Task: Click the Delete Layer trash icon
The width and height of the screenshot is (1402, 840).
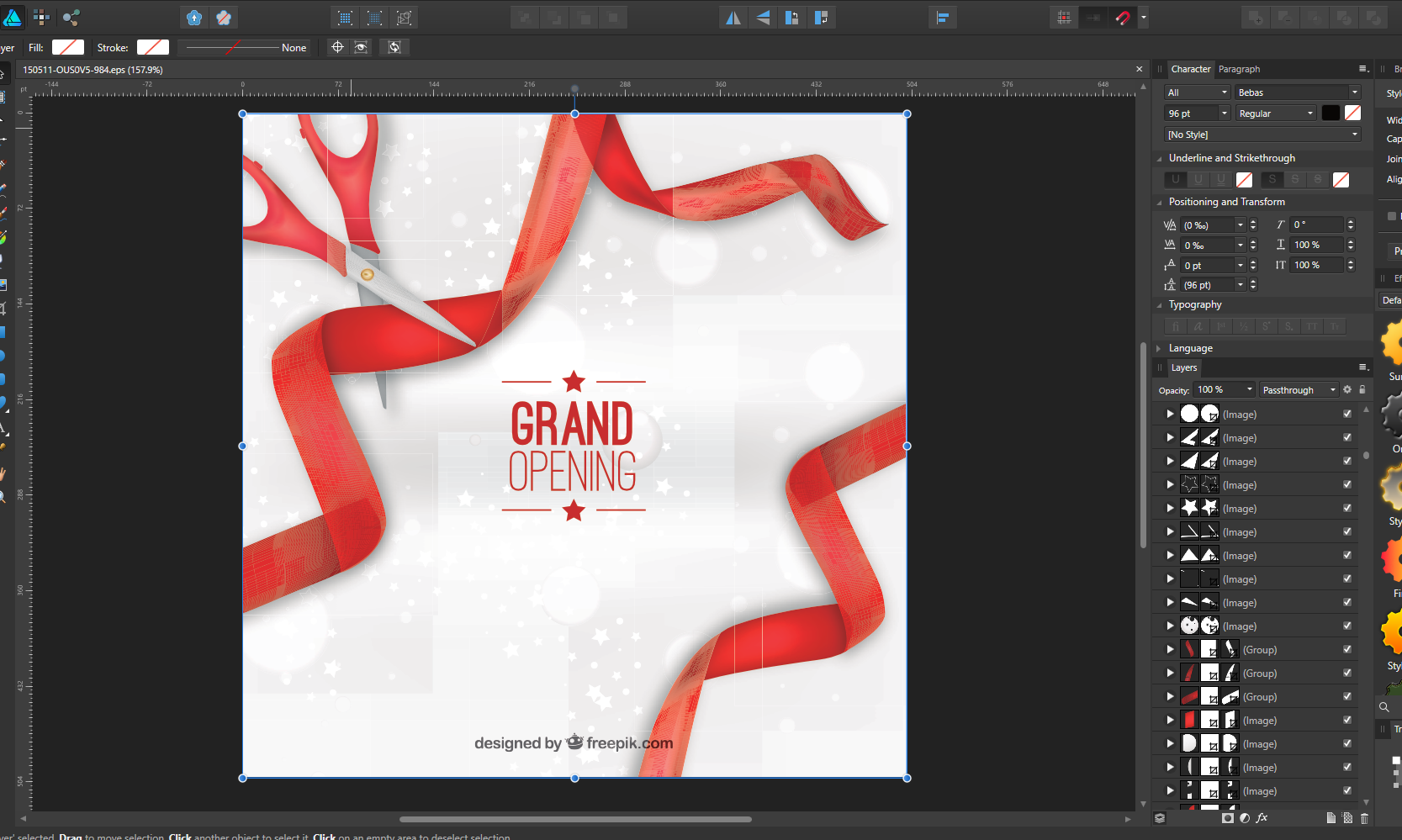Action: coord(1364,817)
